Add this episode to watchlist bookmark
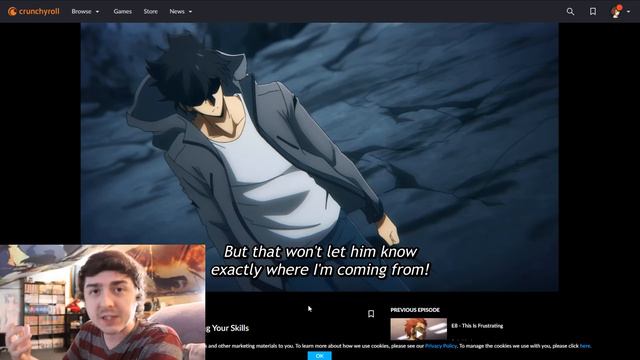The height and width of the screenshot is (360, 640). (x=371, y=313)
